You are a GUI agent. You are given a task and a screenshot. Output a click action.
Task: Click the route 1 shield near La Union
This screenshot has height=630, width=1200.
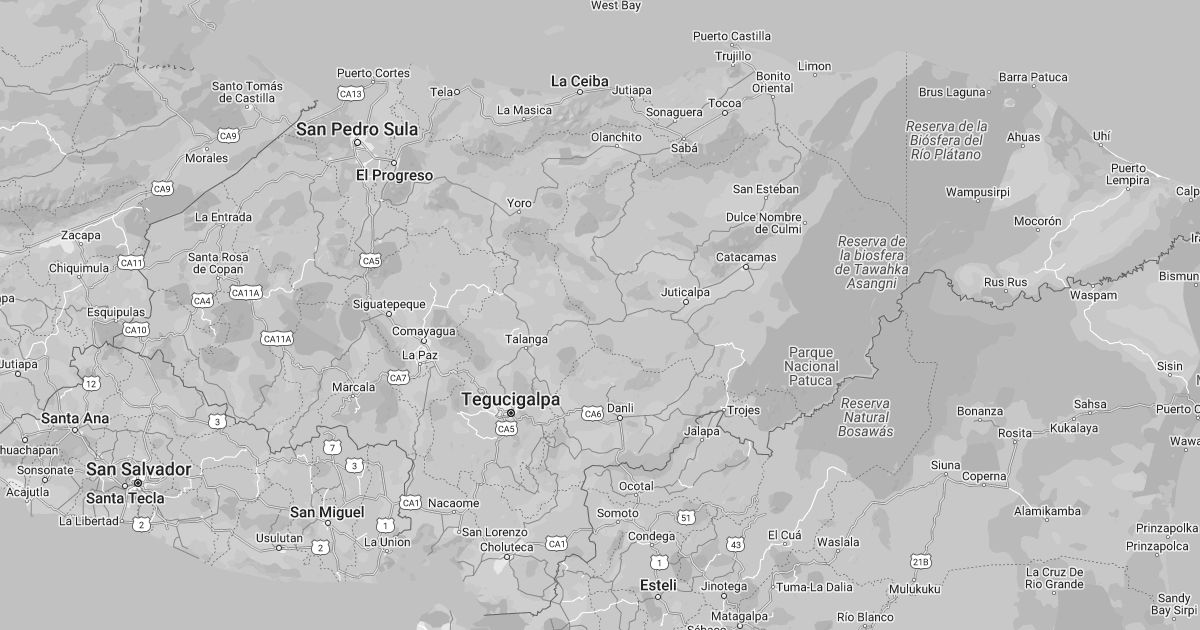[x=385, y=525]
